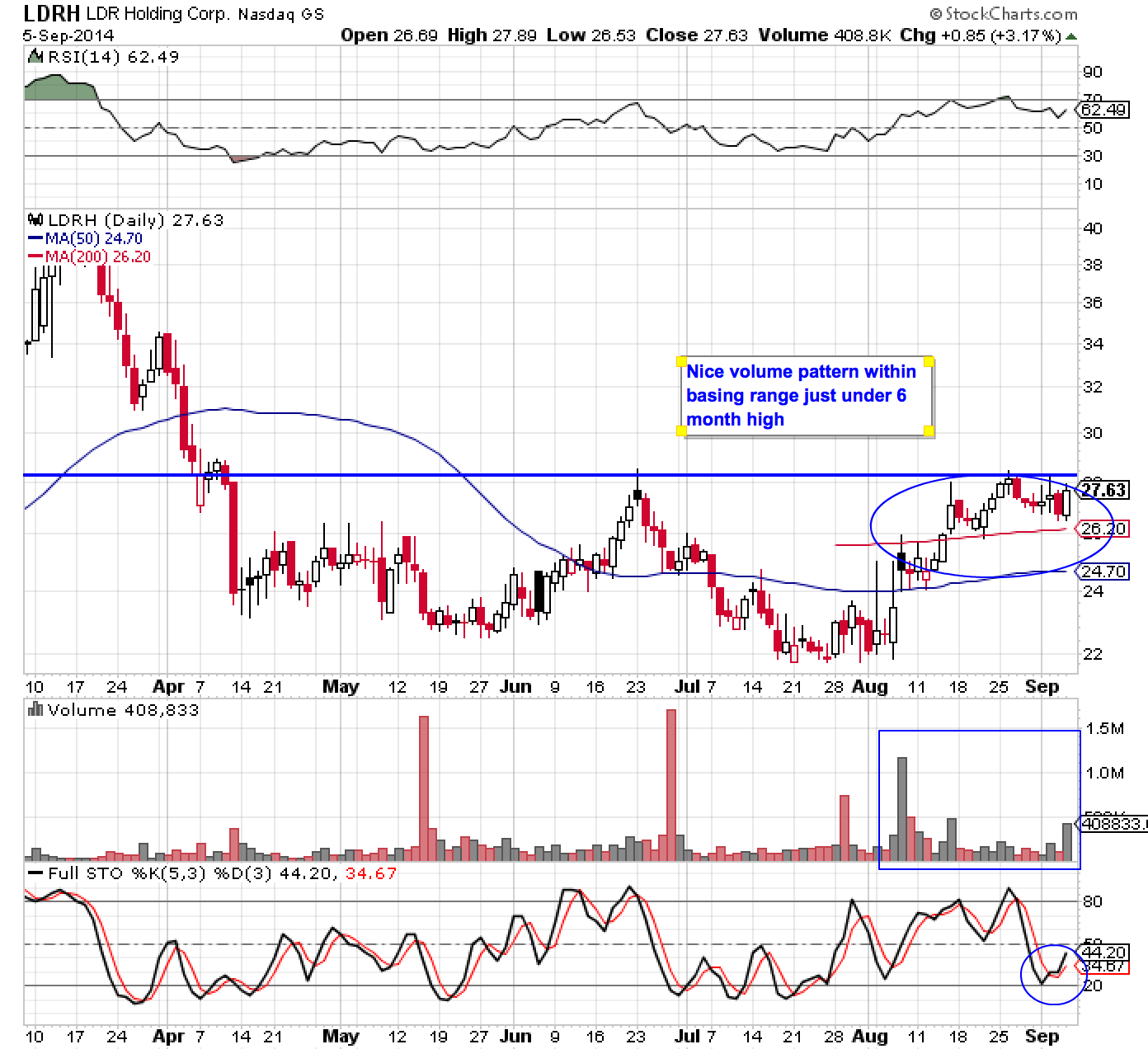
Task: Click the 5-Sep-2014 date label
Action: coord(68,35)
